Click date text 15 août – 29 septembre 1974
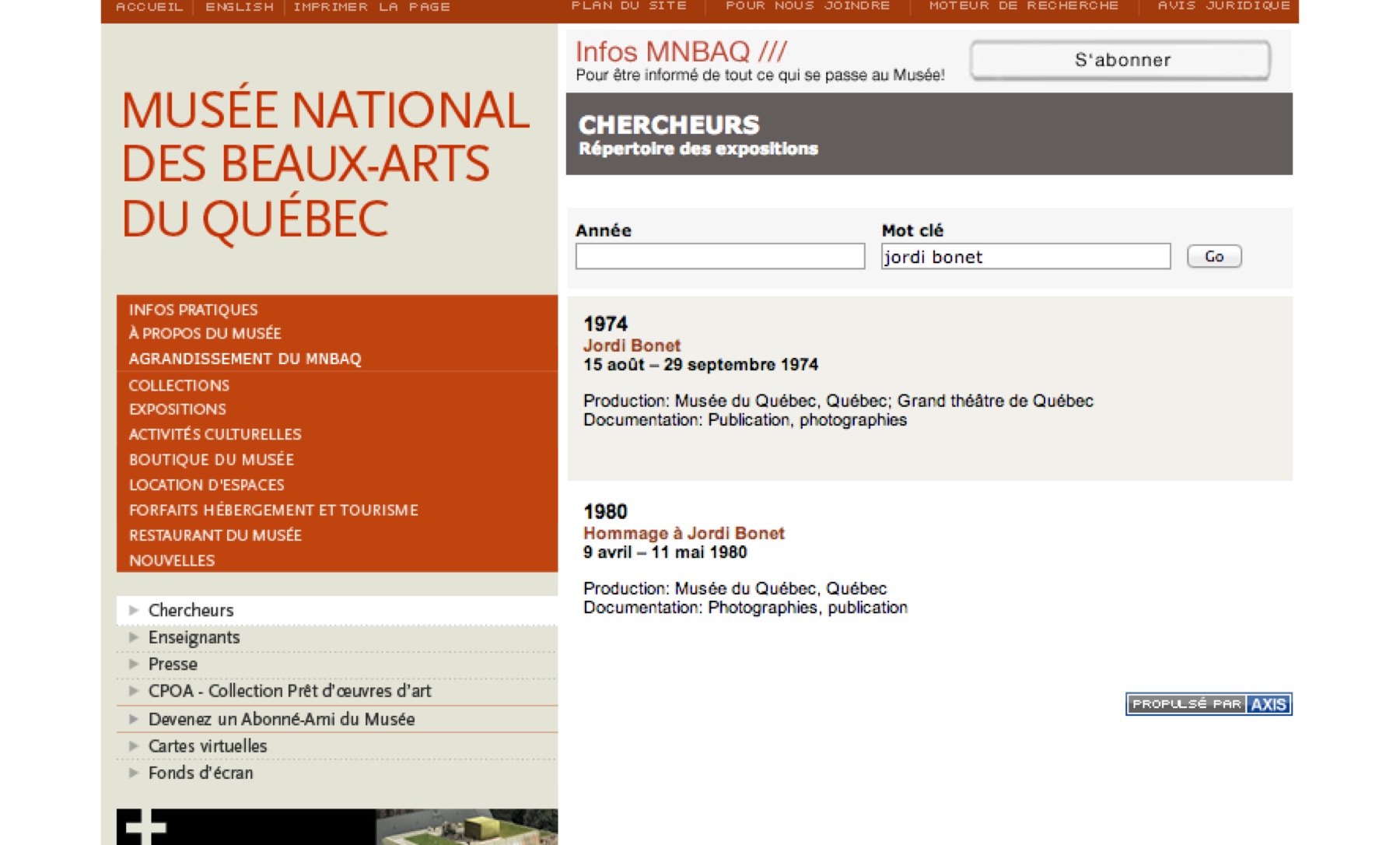The width and height of the screenshot is (1400, 845). point(701,364)
